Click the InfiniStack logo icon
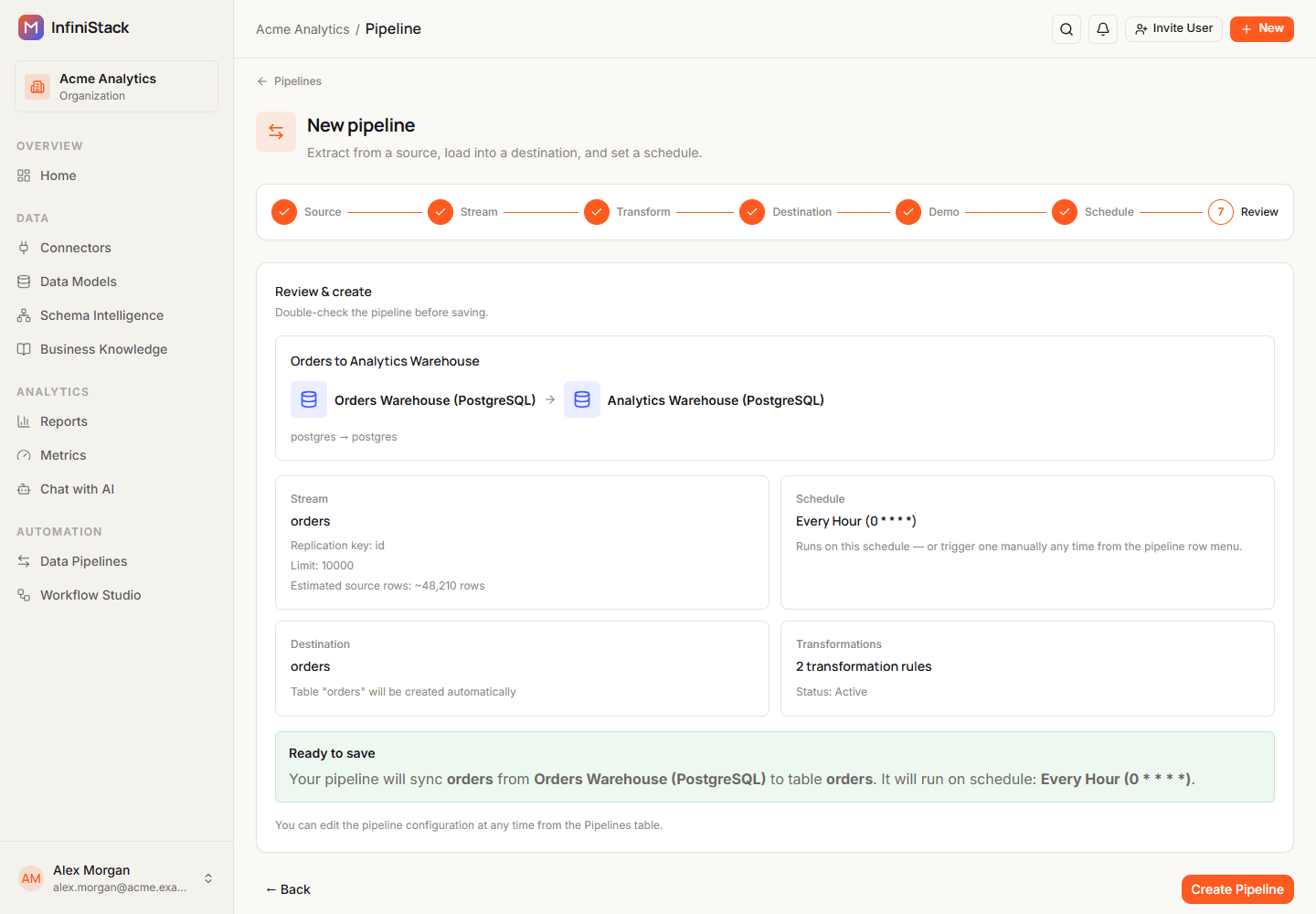This screenshot has width=1316, height=914. pos(31,27)
